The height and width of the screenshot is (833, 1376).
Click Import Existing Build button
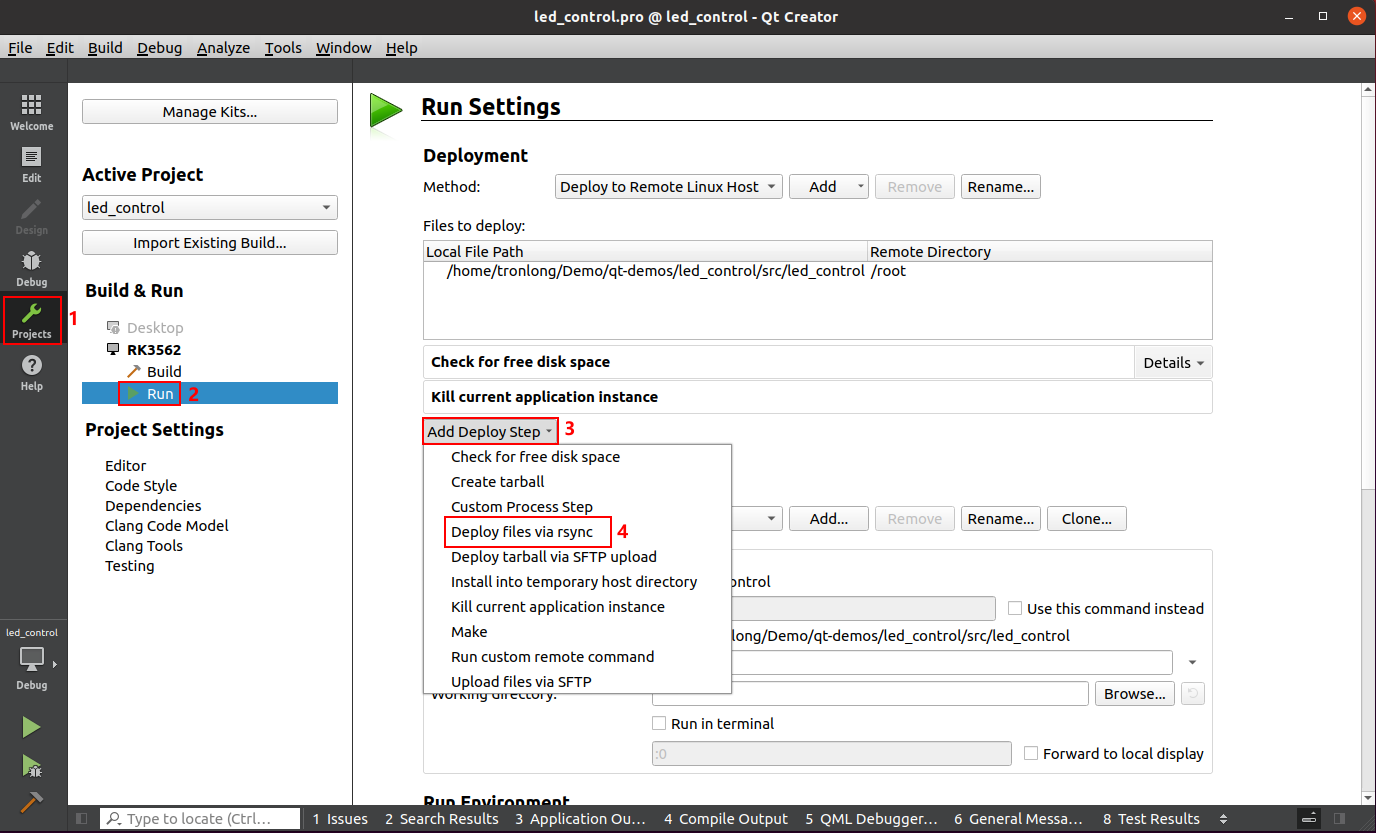210,243
